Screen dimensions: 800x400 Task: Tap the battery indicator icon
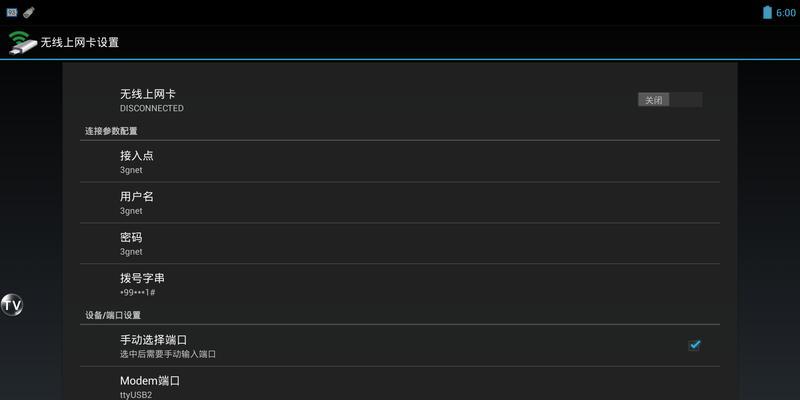coord(767,12)
